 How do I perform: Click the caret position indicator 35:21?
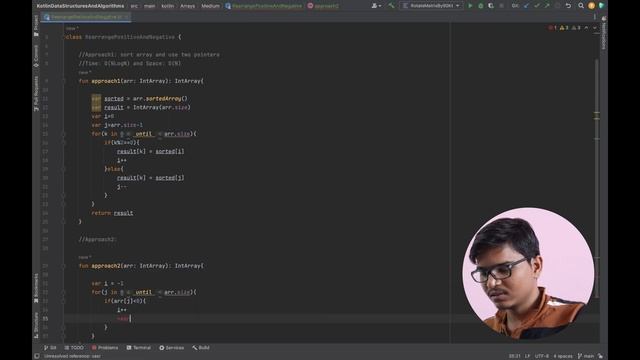pos(514,356)
